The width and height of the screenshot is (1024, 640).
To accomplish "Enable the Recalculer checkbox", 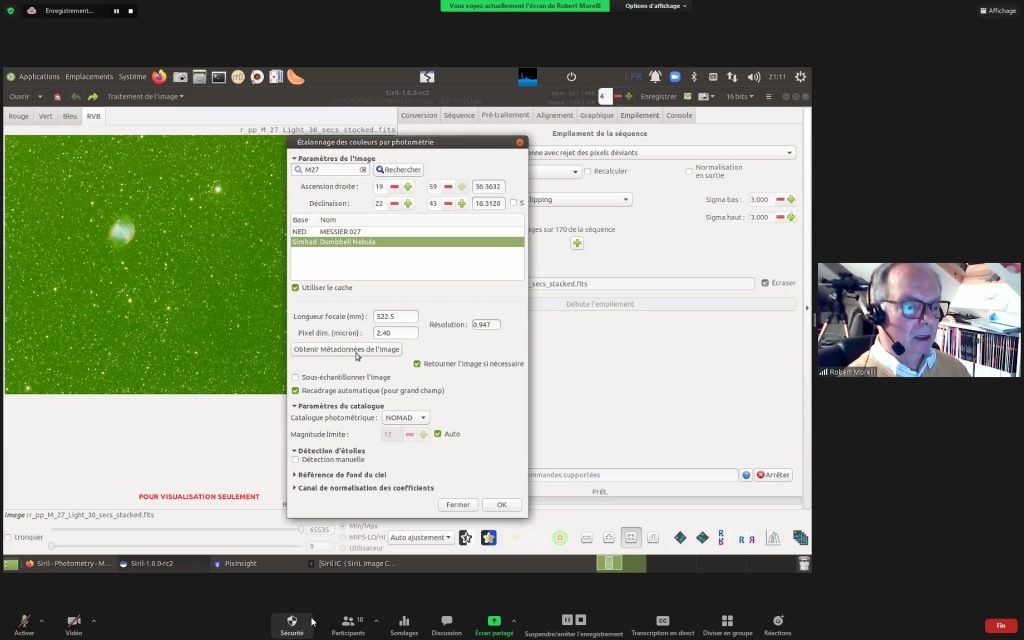I will [587, 171].
